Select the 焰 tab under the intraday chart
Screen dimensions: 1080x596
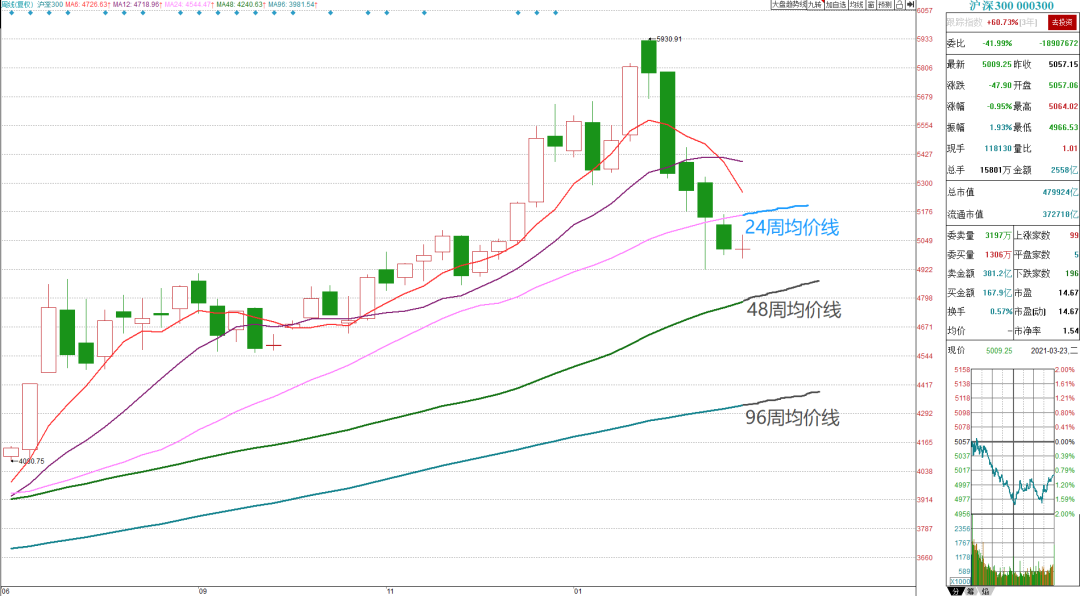[984, 591]
